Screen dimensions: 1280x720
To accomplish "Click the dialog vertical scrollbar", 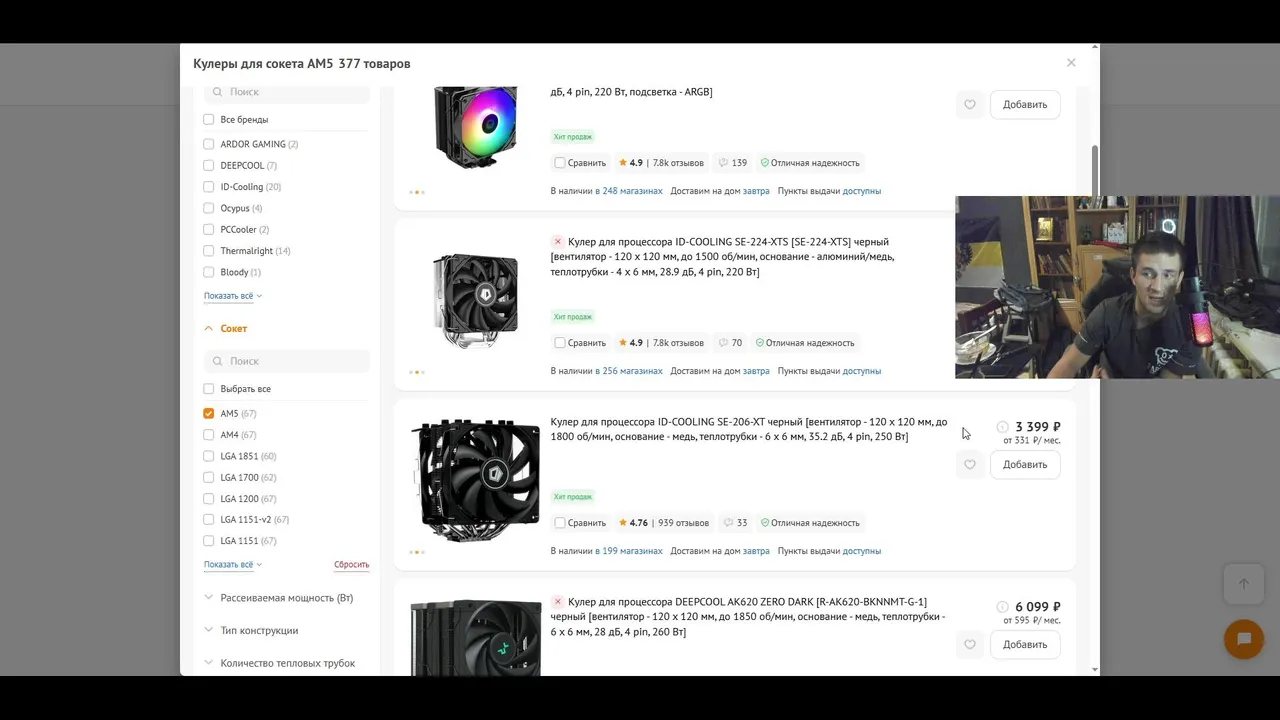I will click(x=1095, y=170).
